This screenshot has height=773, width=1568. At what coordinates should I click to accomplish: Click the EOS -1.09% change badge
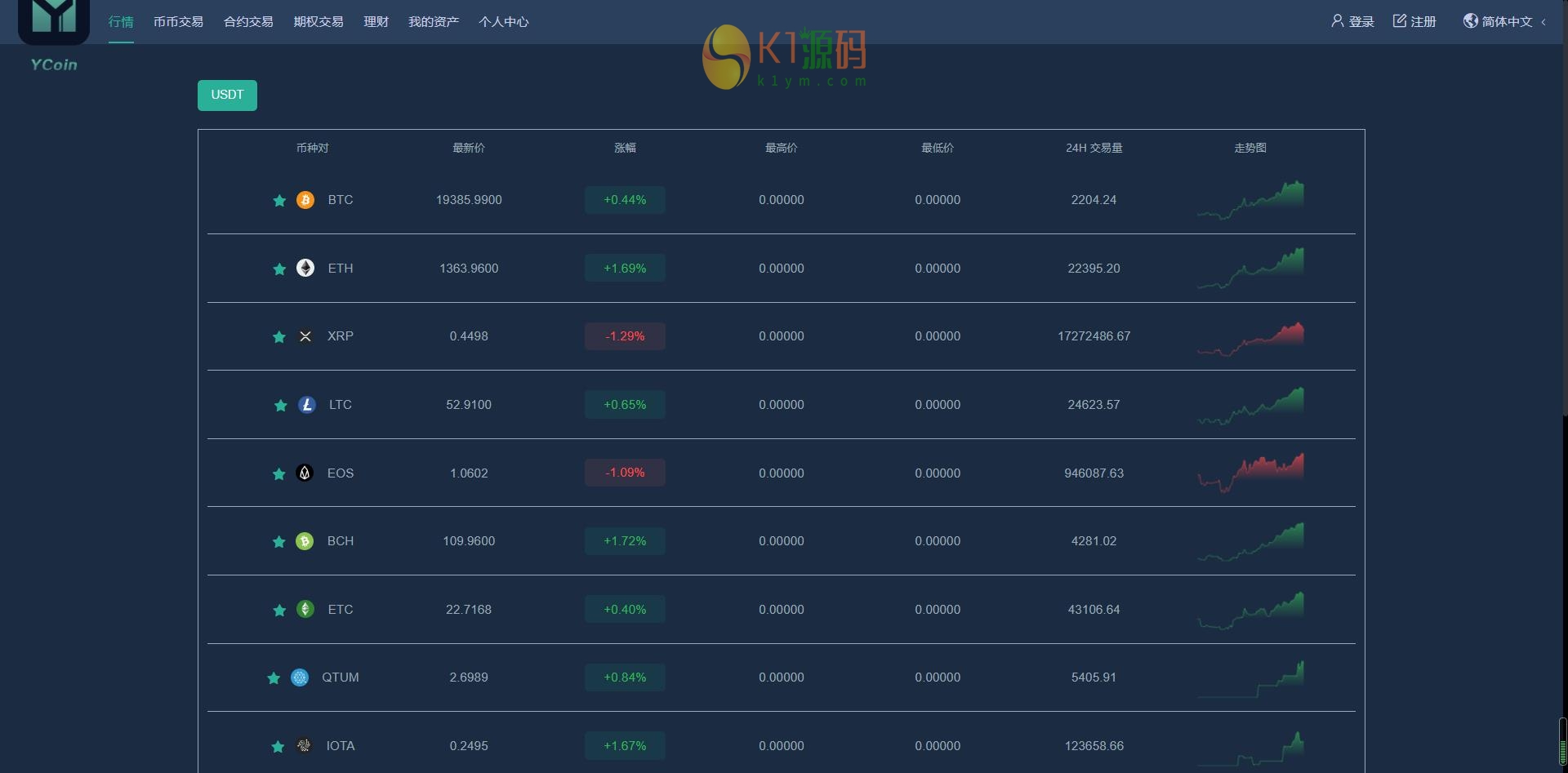point(625,473)
